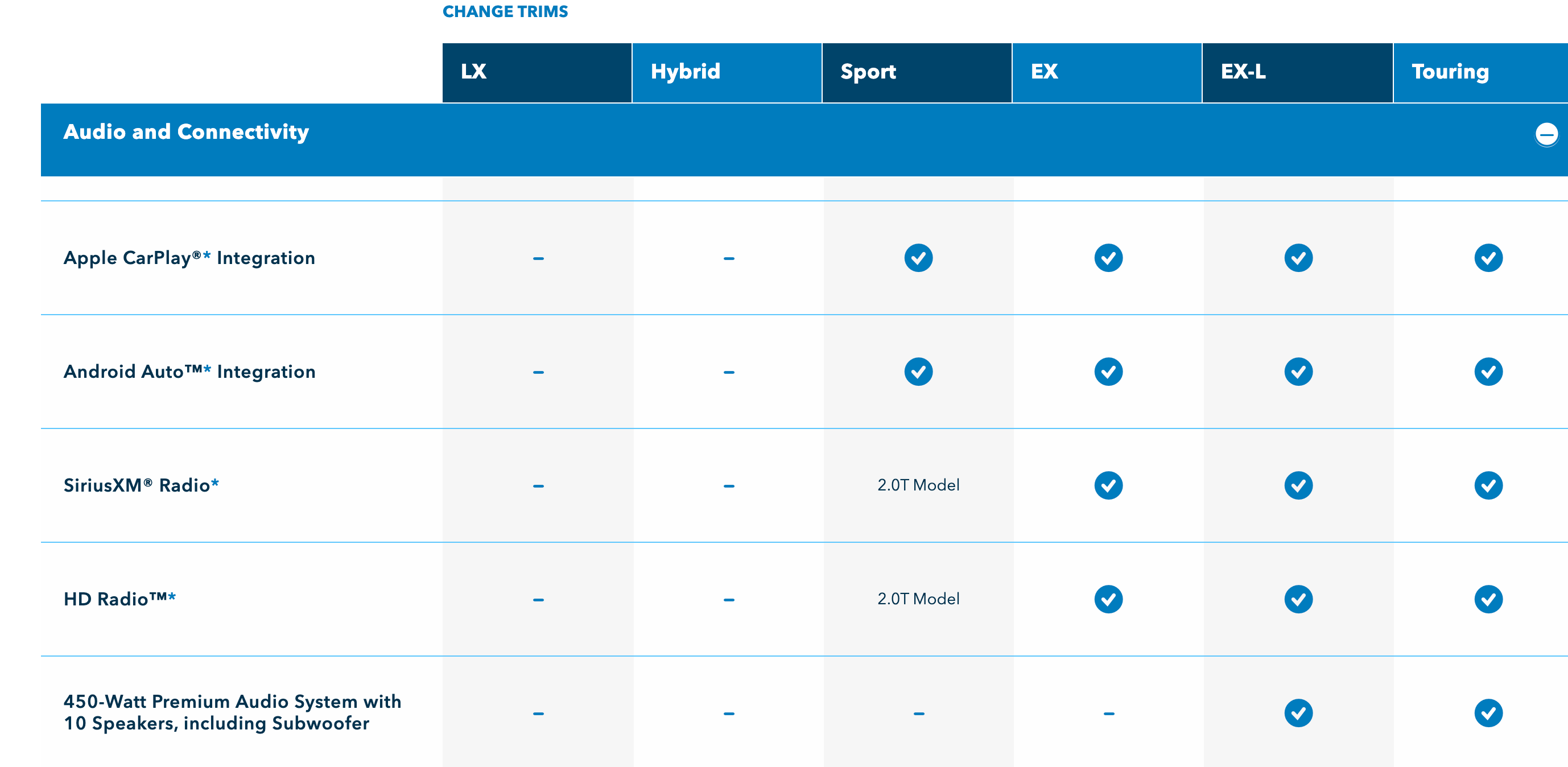The image size is (1568, 767).
Task: Select the Hybrid trim column header
Action: pos(727,72)
